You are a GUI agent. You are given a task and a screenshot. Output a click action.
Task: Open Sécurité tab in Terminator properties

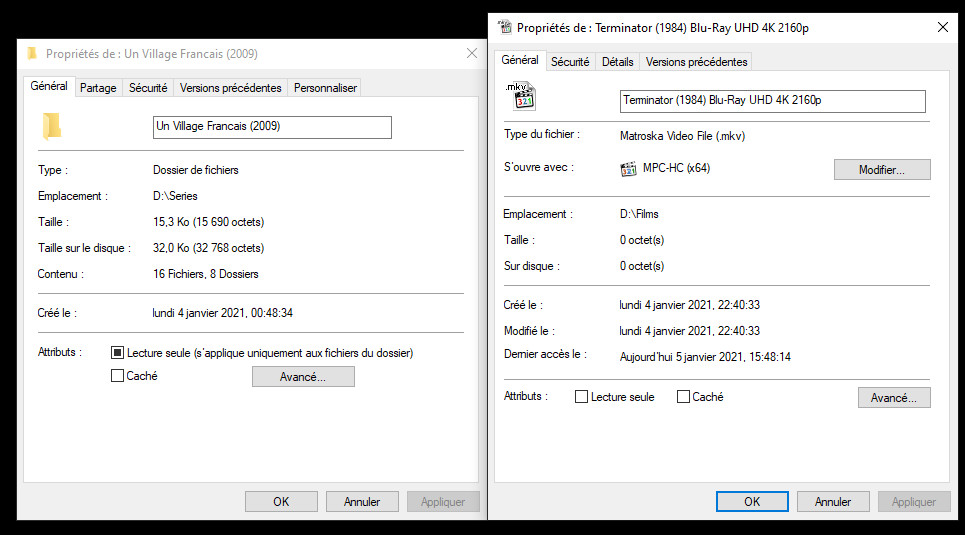point(570,62)
